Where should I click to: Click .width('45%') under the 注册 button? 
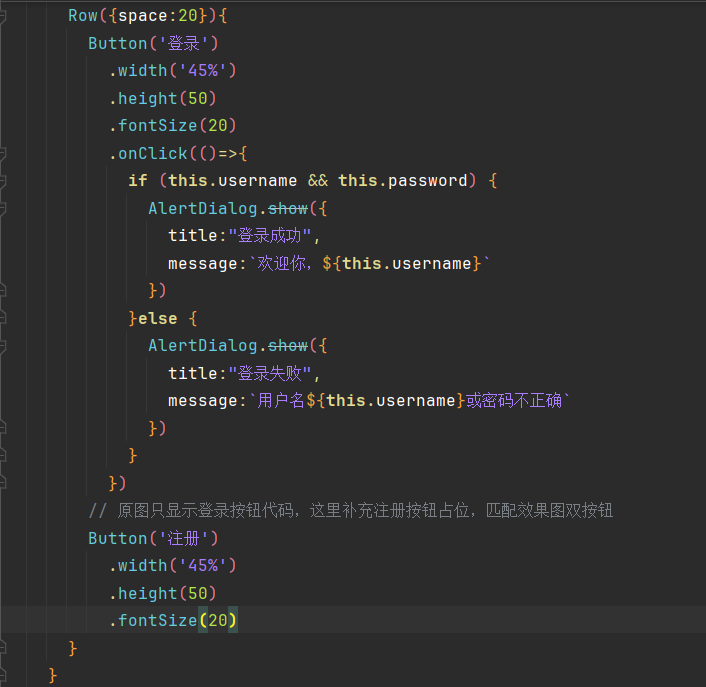tap(172, 565)
